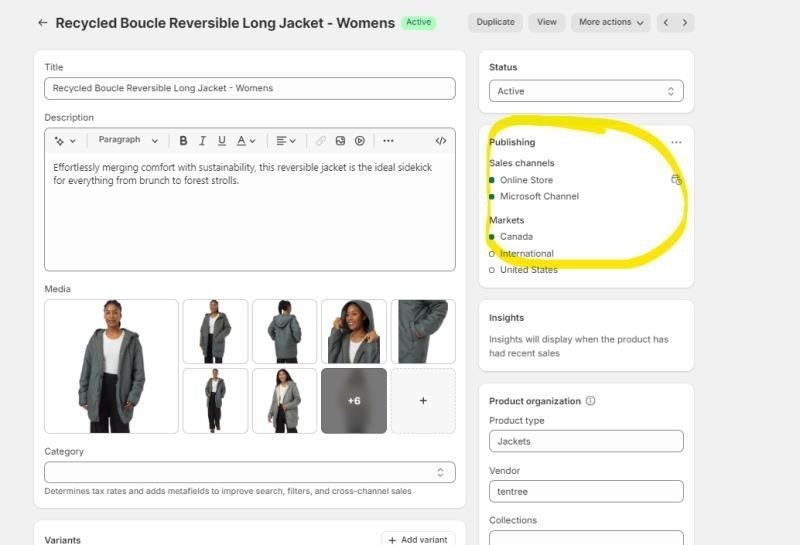The image size is (800, 545).
Task: Open the text color picker
Action: pos(246,141)
